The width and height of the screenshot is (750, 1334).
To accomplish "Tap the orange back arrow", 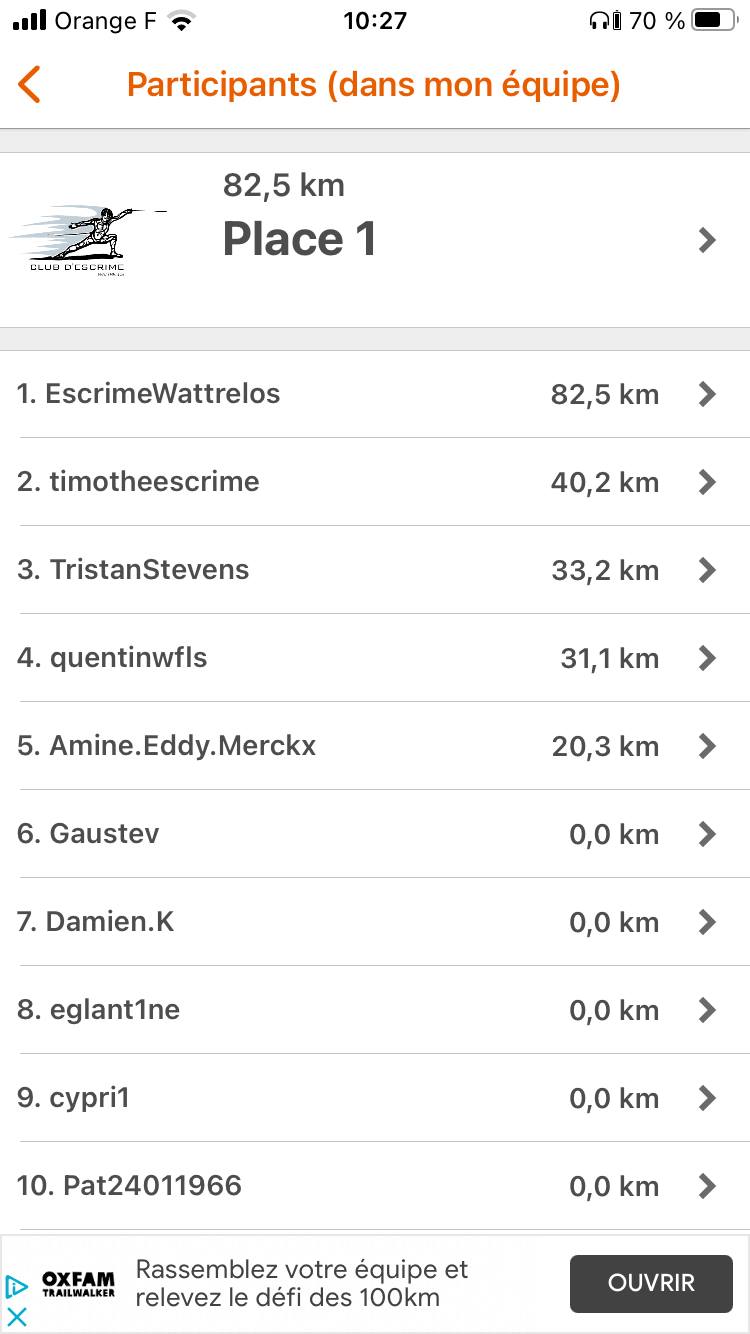I will [x=30, y=85].
